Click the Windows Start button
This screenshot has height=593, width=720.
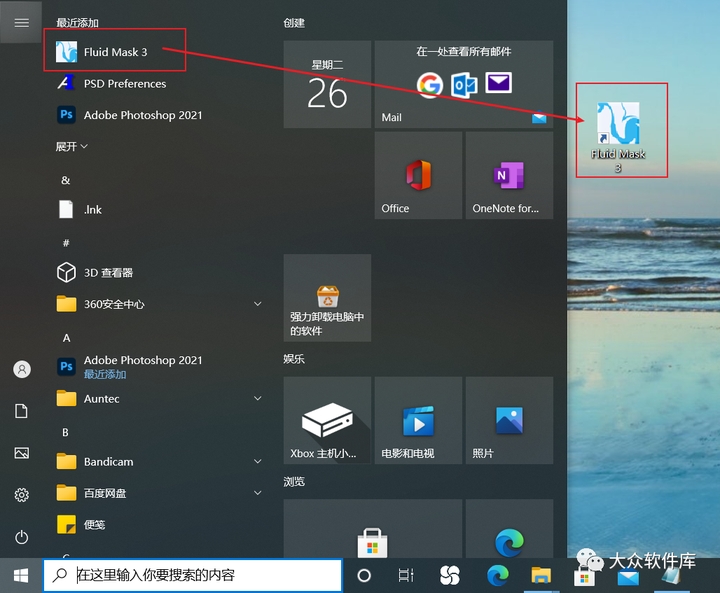(x=21, y=575)
